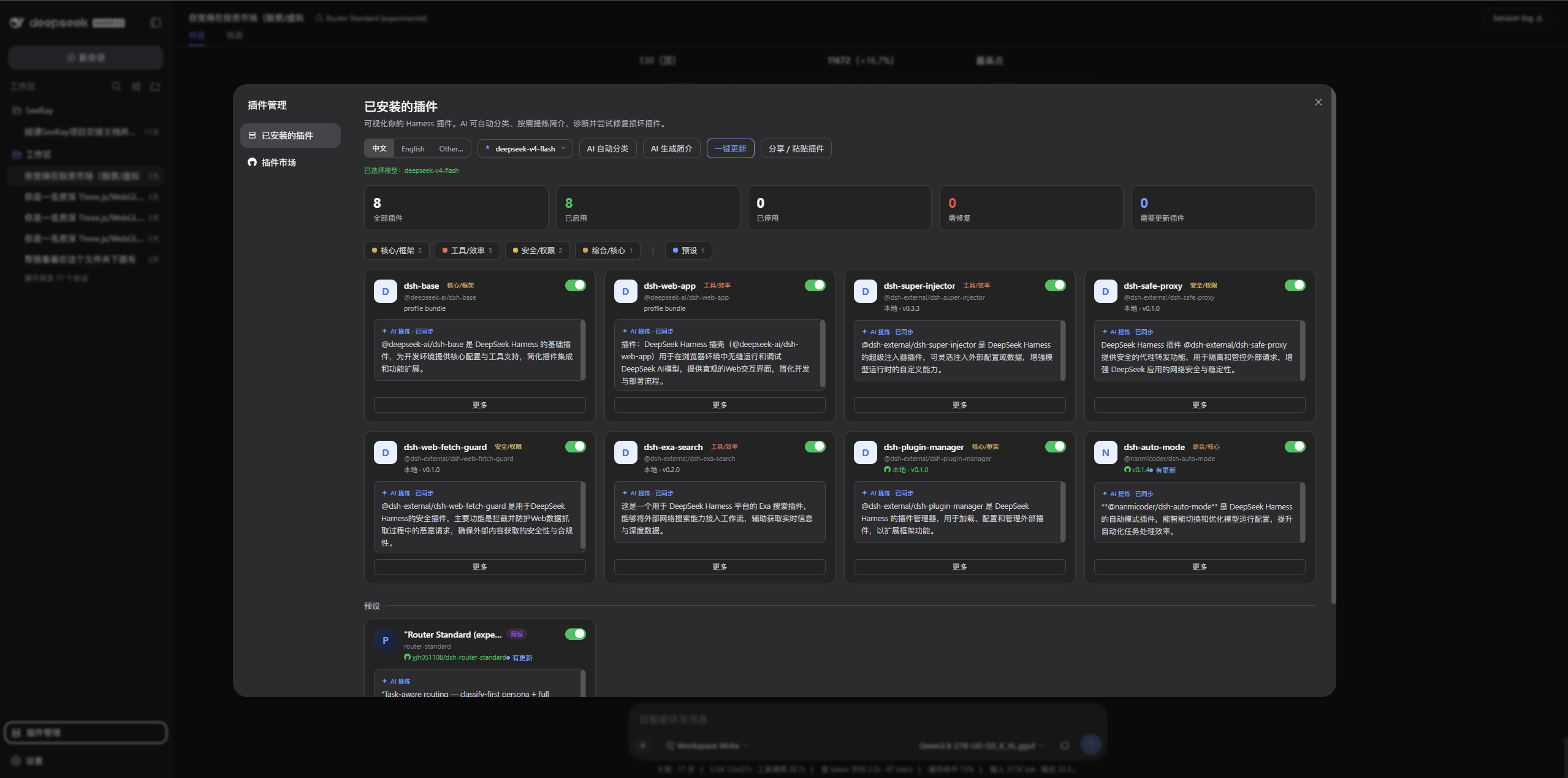Filter plugins by 综合/核心 category
The width and height of the screenshot is (1568, 778).
pos(607,250)
